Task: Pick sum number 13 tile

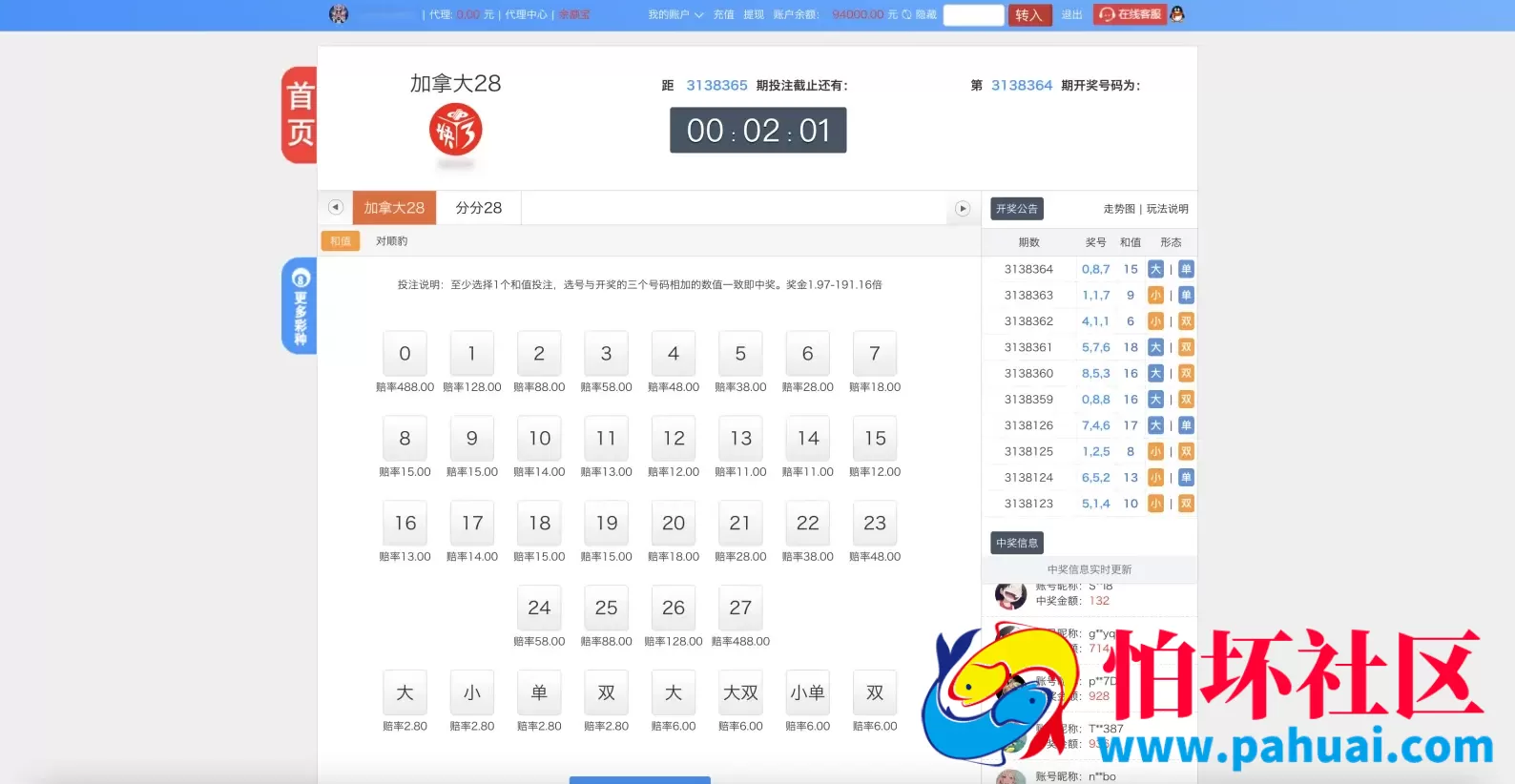Action: (740, 439)
